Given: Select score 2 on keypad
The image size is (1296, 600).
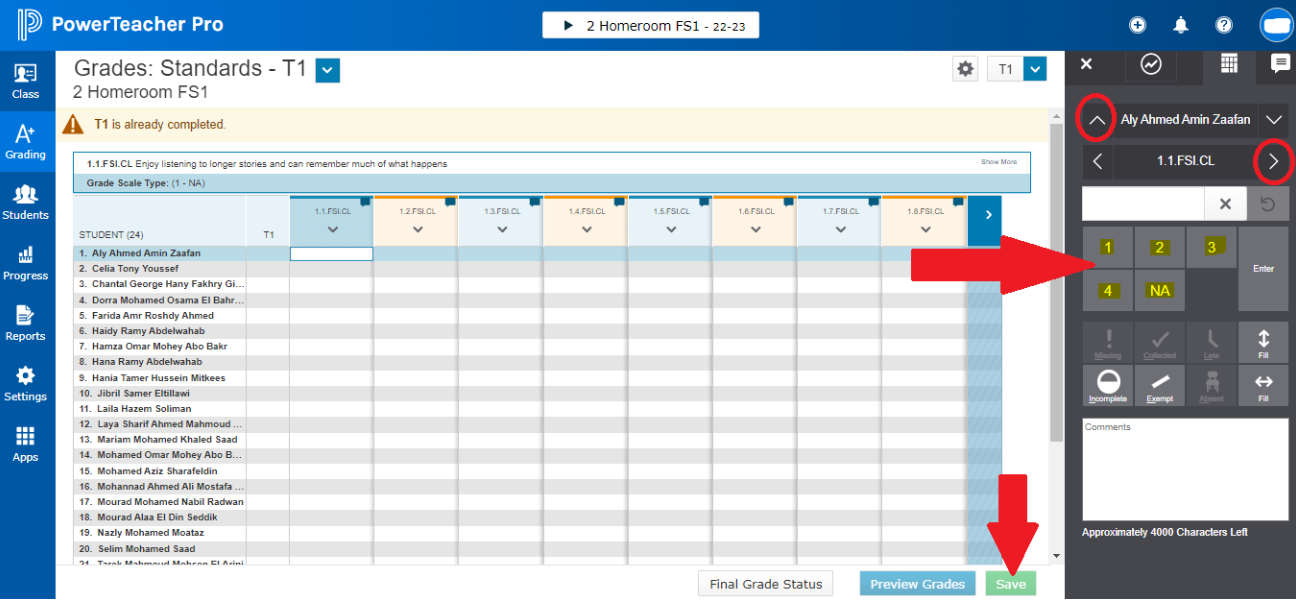Looking at the screenshot, I should pos(1159,247).
